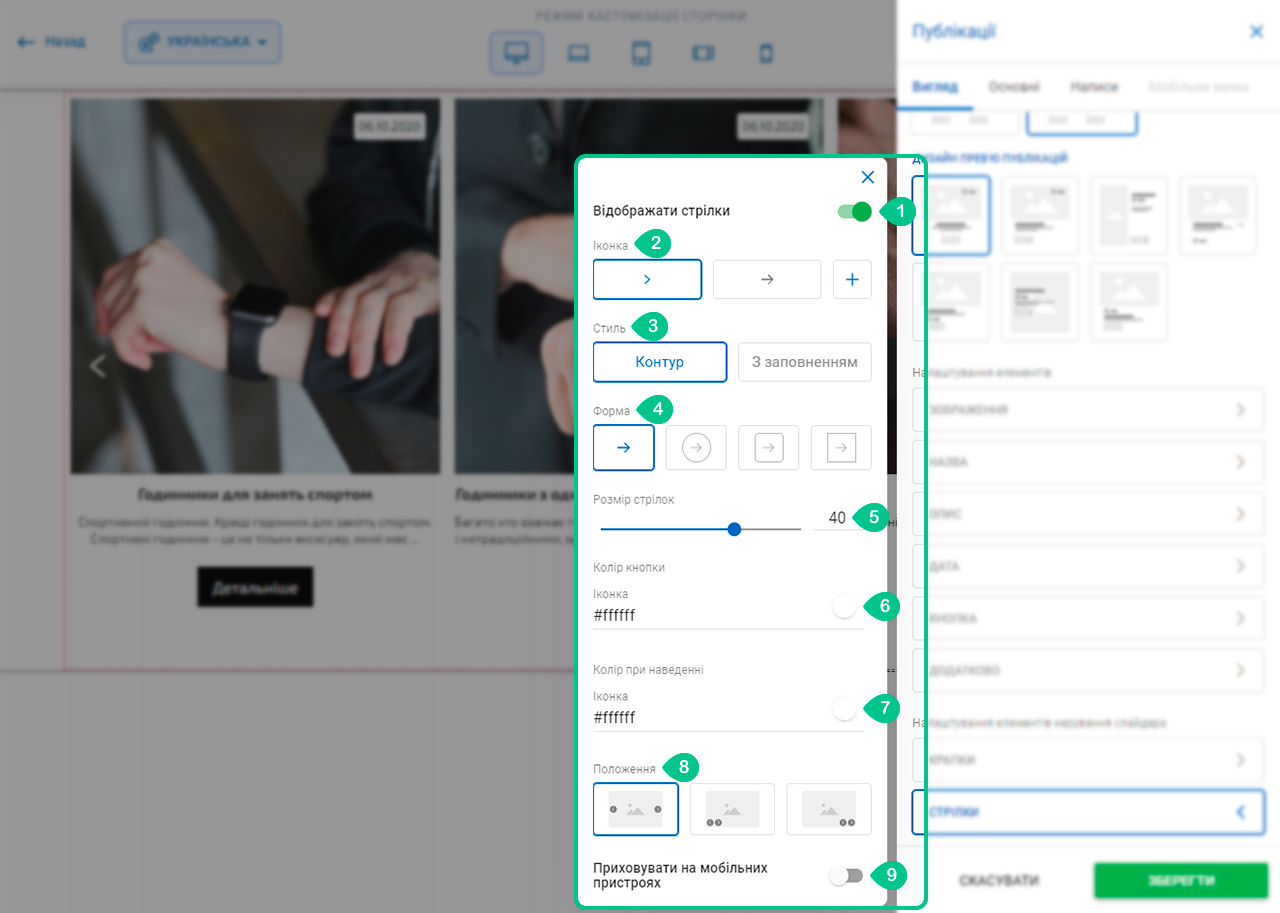Switch to landscape mobile preview mode
Viewport: 1280px width, 913px height.
704,53
